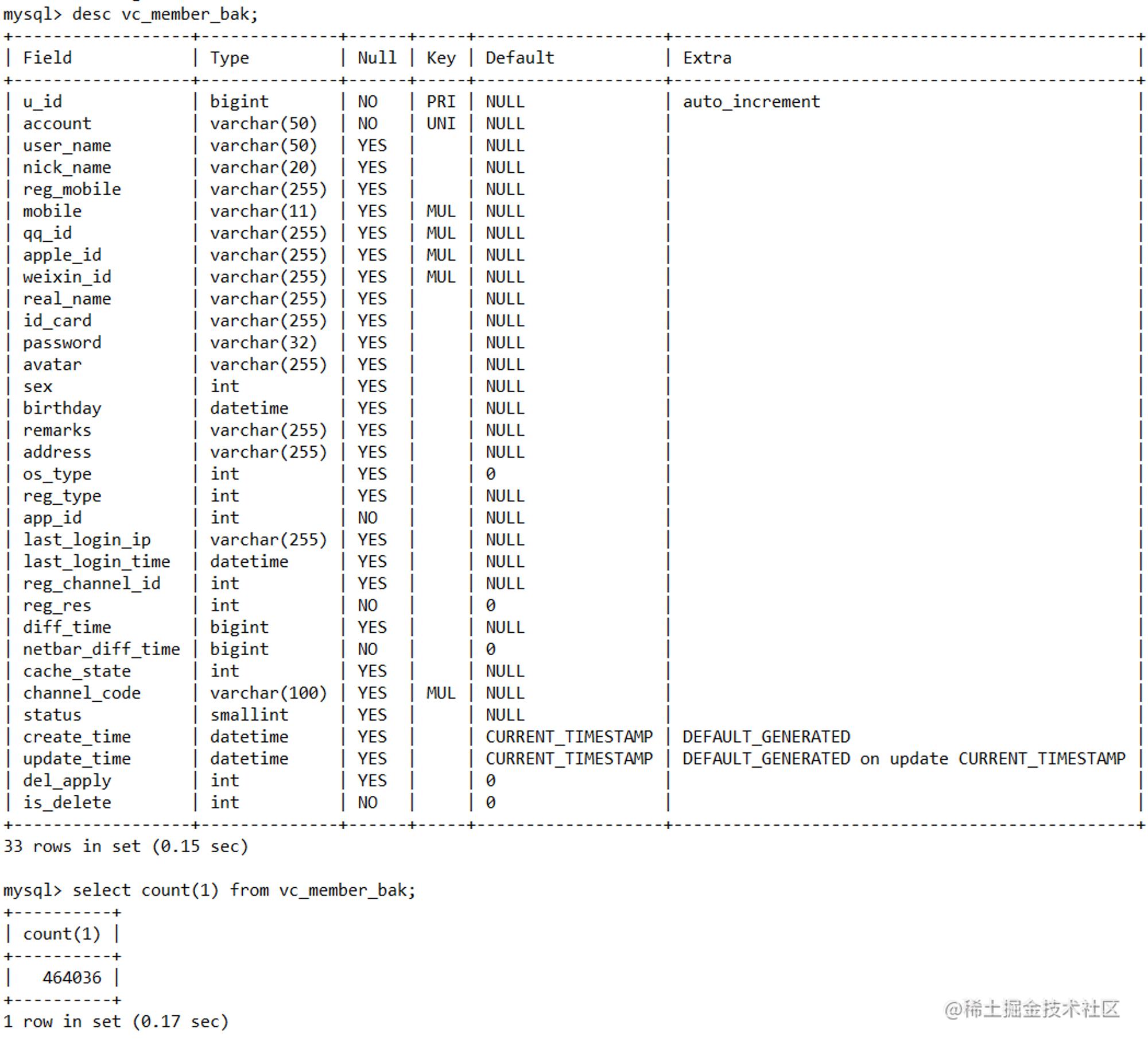1148x1048 pixels.
Task: Select the 'del_apply' field name
Action: coord(67,781)
